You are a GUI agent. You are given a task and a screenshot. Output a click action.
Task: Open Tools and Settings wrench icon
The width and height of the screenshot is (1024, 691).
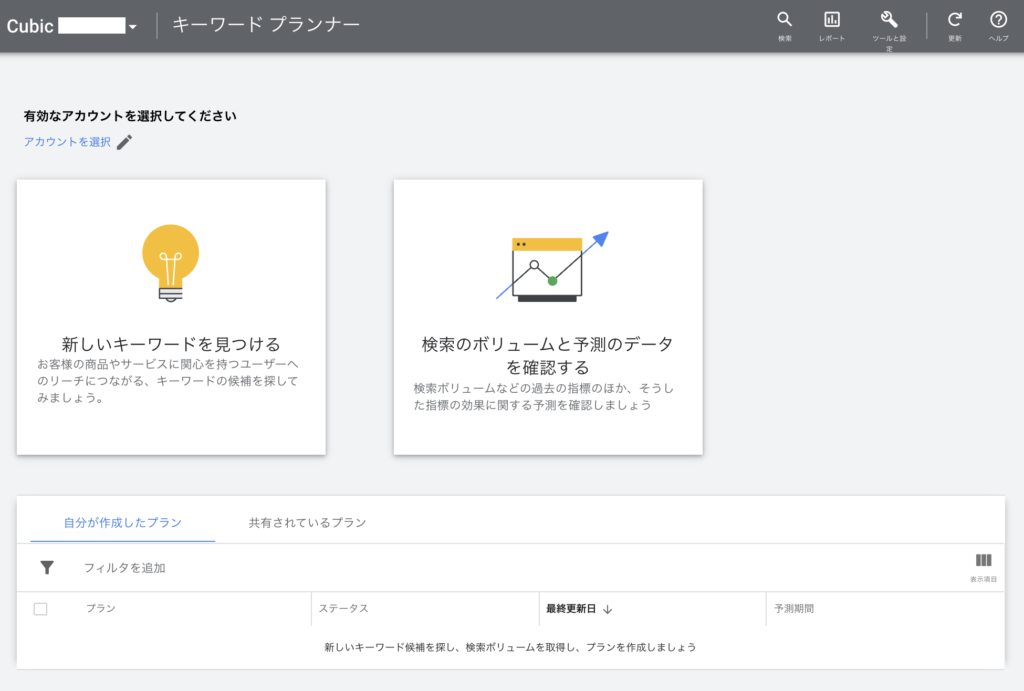click(x=888, y=20)
